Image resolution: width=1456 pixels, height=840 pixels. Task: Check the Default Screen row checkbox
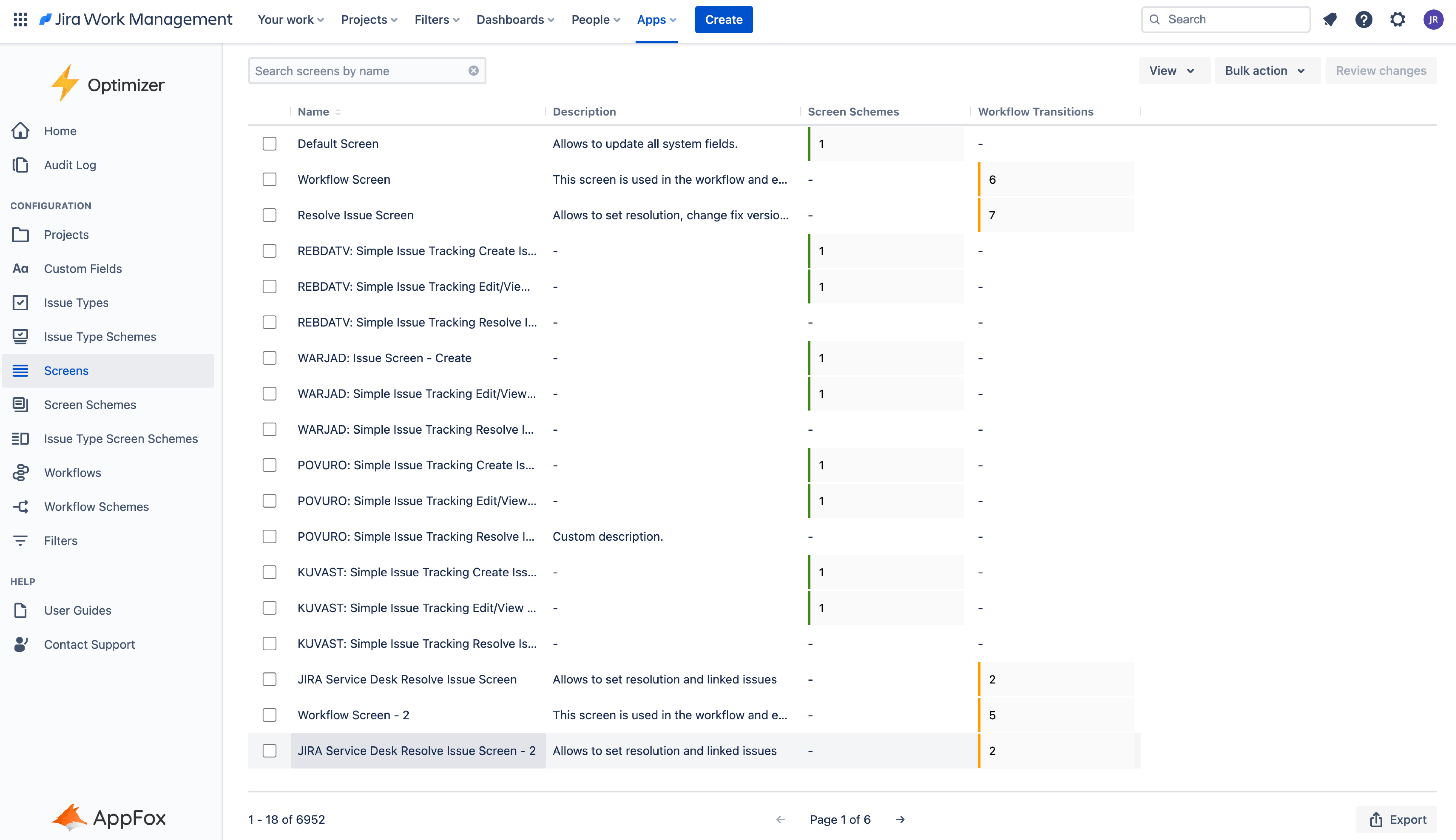tap(269, 144)
